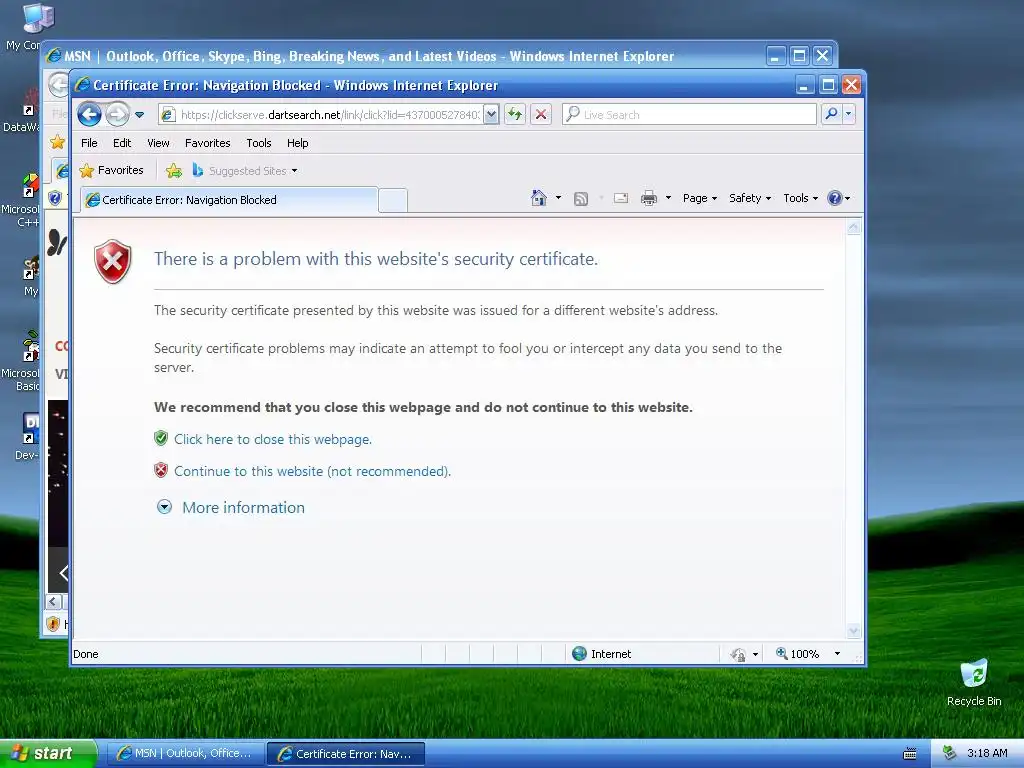Open Suggested Sites dropdown
The image size is (1024, 768).
tap(245, 171)
